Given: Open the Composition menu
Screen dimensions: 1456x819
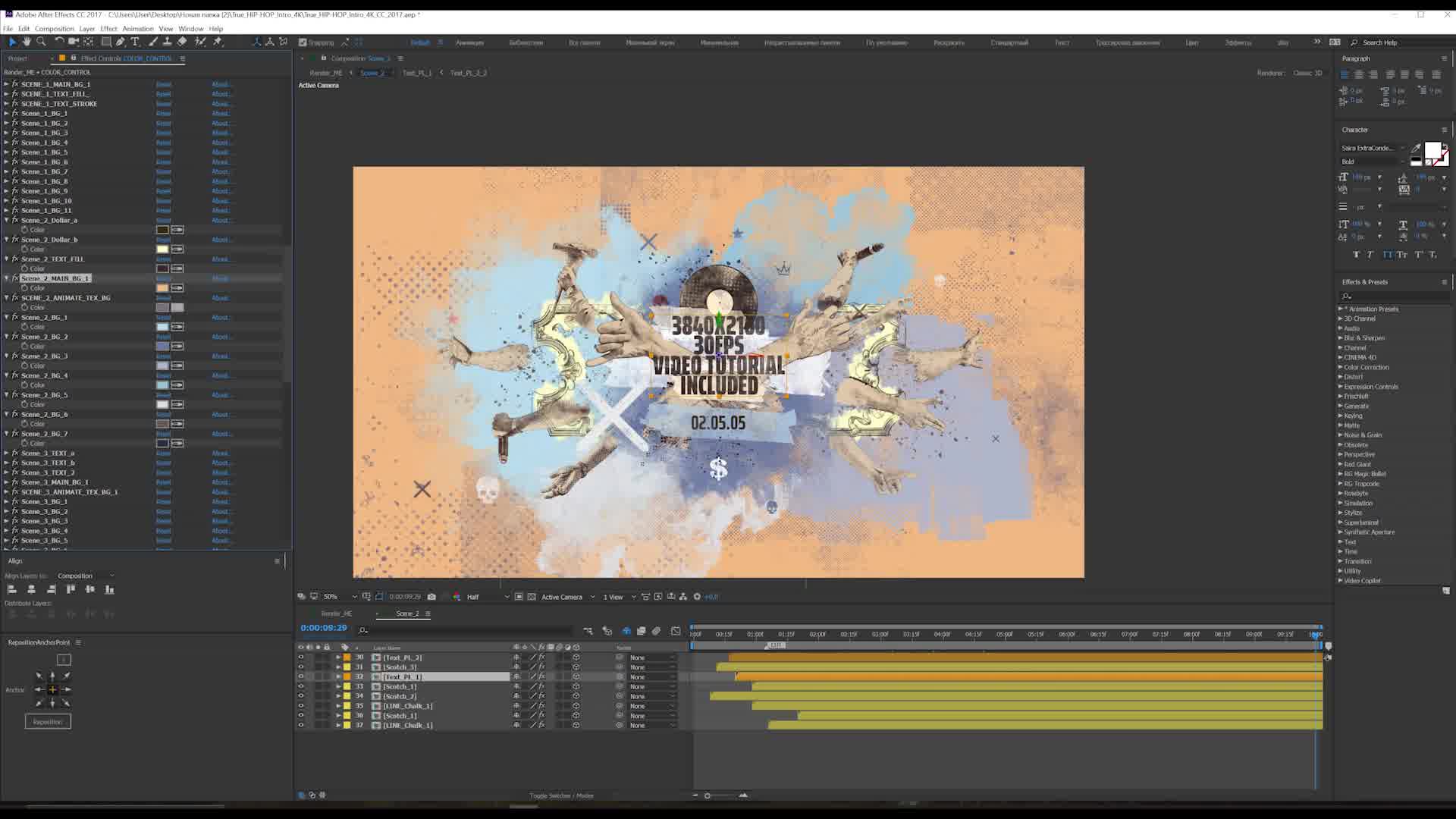Looking at the screenshot, I should coord(55,29).
